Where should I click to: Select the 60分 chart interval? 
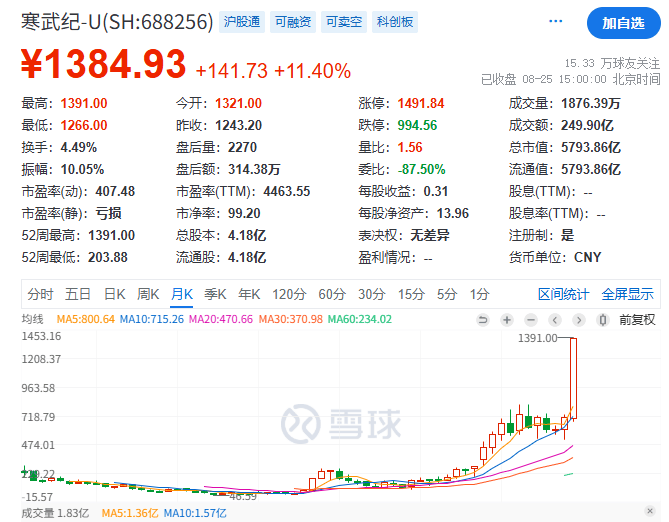[x=332, y=294]
